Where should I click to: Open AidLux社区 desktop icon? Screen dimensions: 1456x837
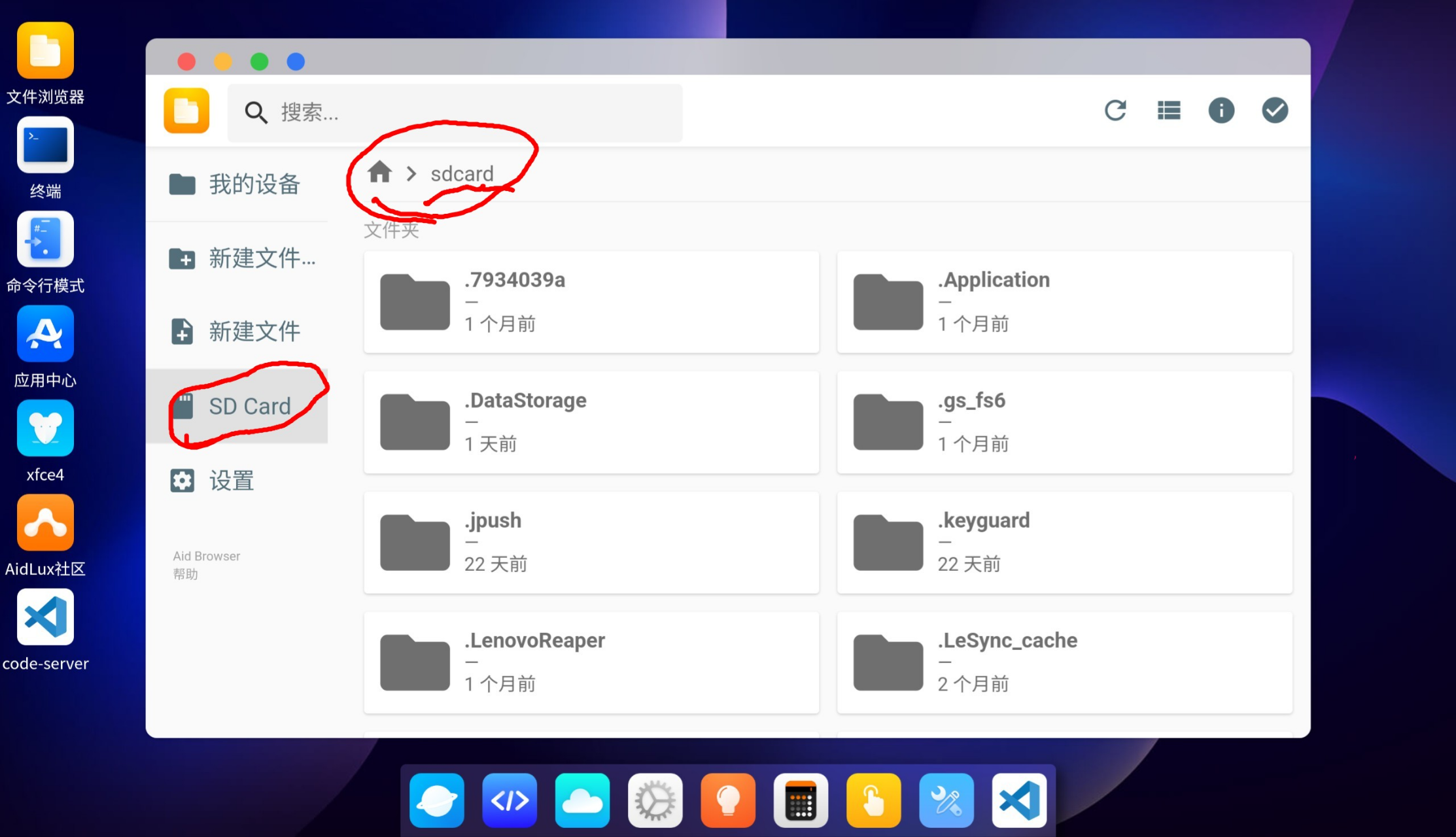45,522
